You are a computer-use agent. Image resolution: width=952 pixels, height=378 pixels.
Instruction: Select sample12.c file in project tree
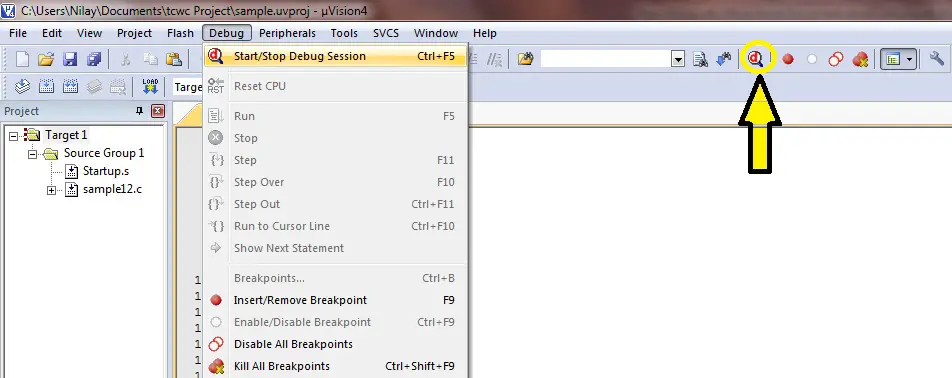tap(112, 189)
